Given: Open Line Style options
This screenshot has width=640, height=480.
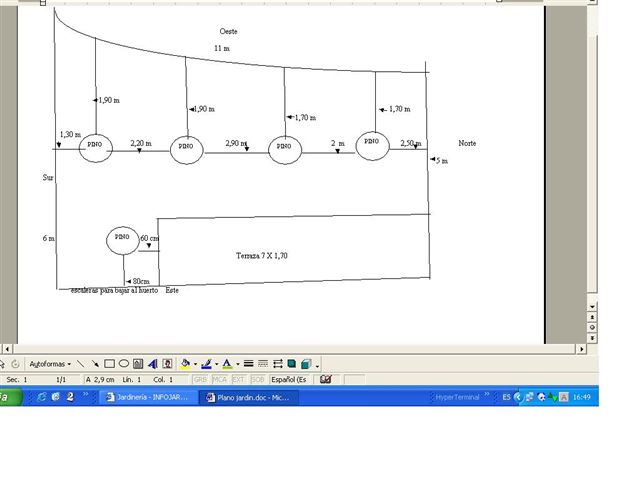Looking at the screenshot, I should pos(248,364).
